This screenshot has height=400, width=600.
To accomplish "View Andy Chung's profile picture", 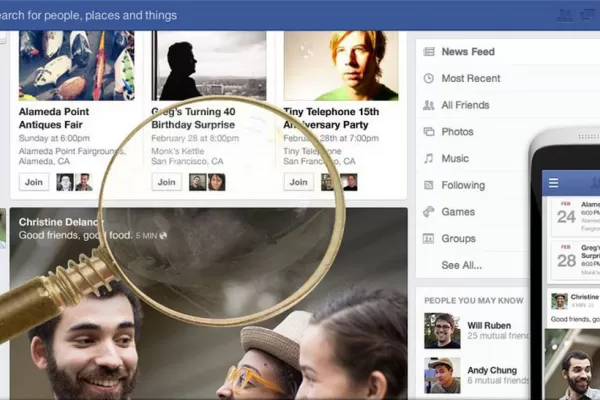I will point(442,375).
